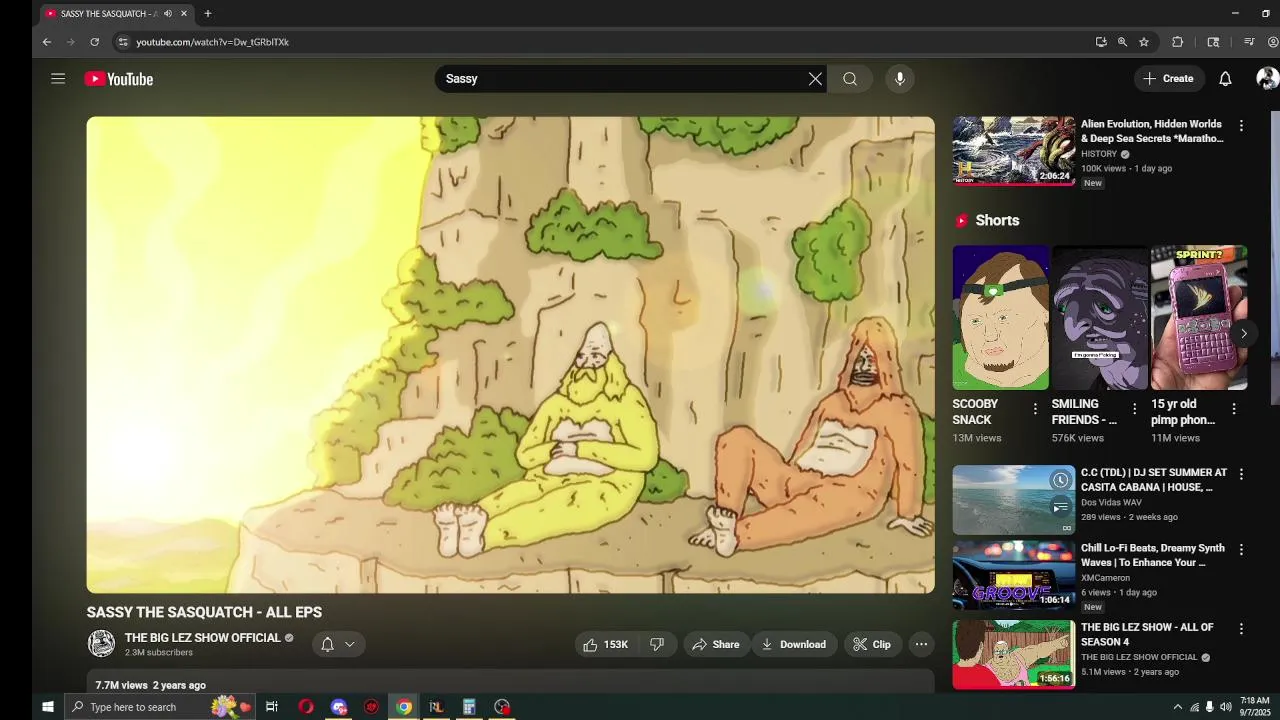Open options for Alien Evolution video

[1241, 126]
